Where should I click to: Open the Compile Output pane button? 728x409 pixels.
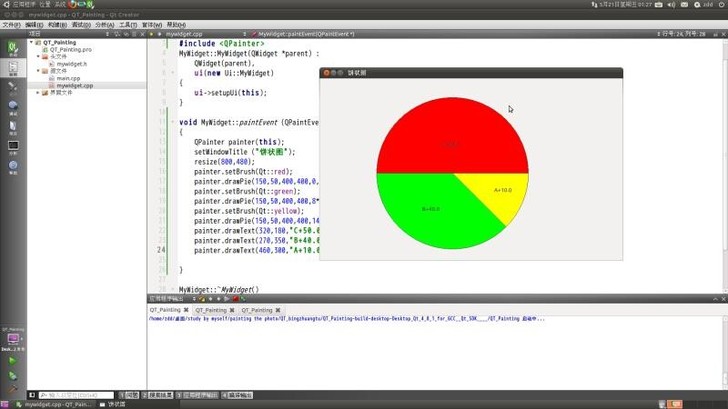pyautogui.click(x=237, y=395)
